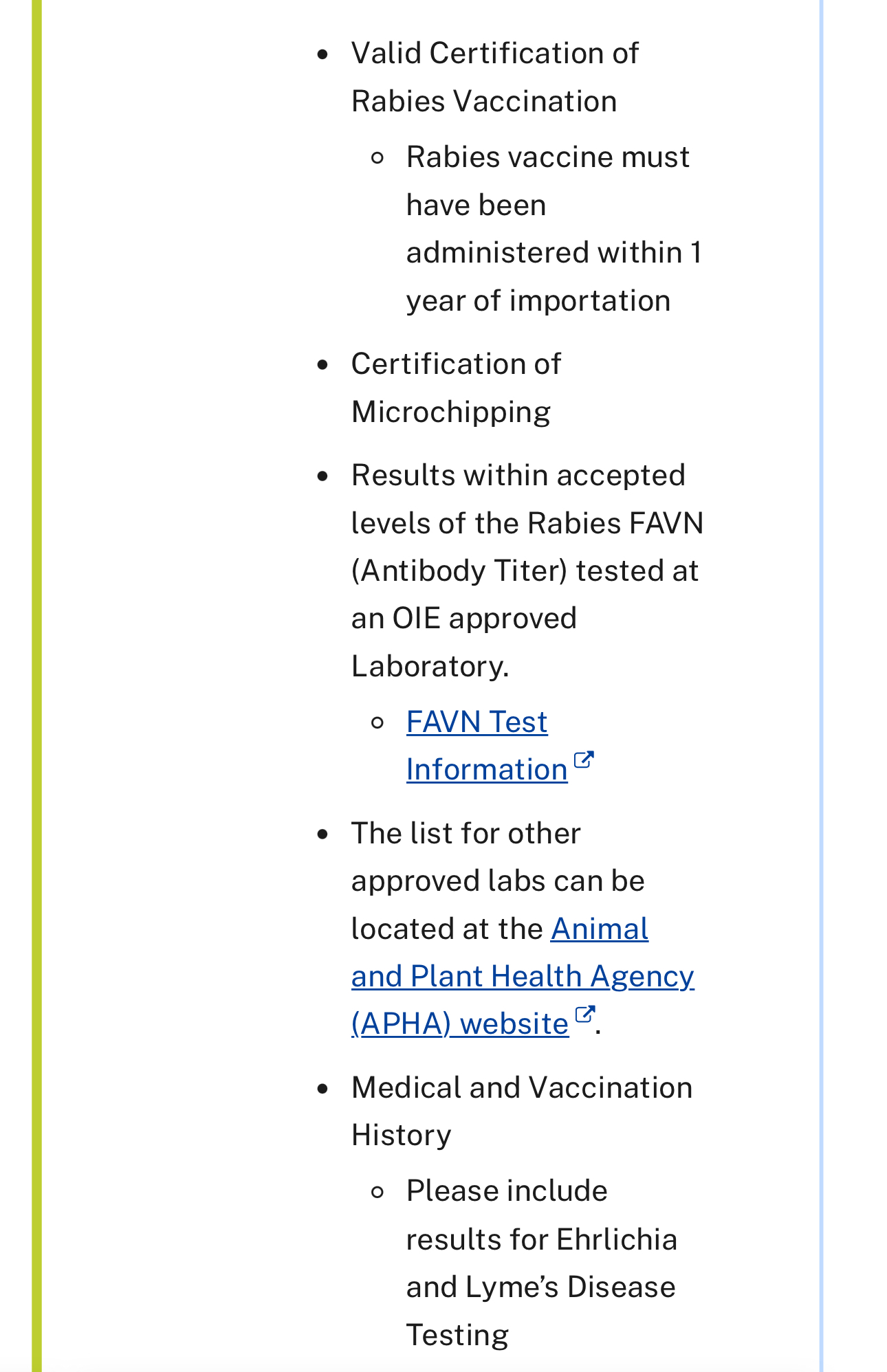The height and width of the screenshot is (1372, 887).
Task: Click the green vertical bar on the left
Action: [37, 686]
